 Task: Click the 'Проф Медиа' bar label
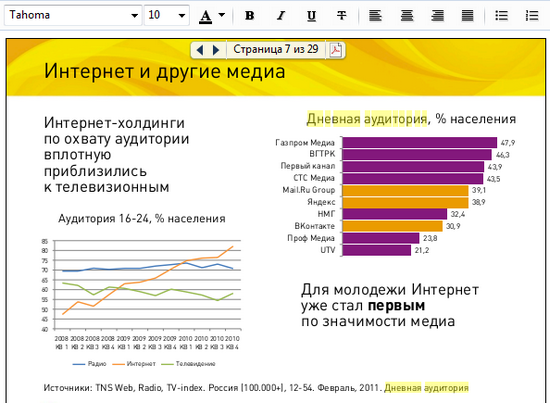pyautogui.click(x=311, y=238)
